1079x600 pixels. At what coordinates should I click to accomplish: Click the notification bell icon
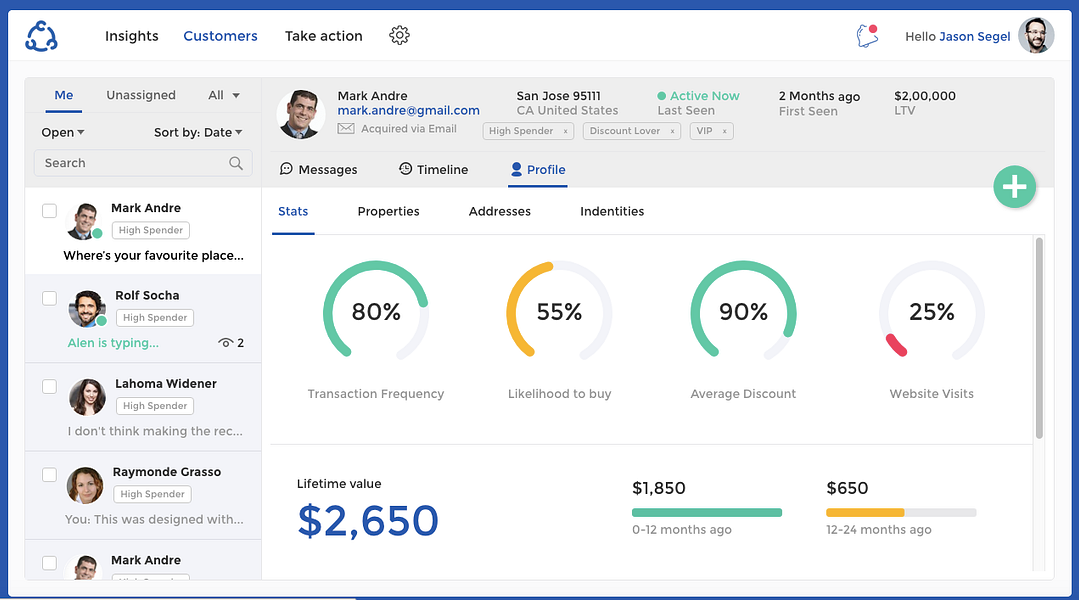pos(867,36)
